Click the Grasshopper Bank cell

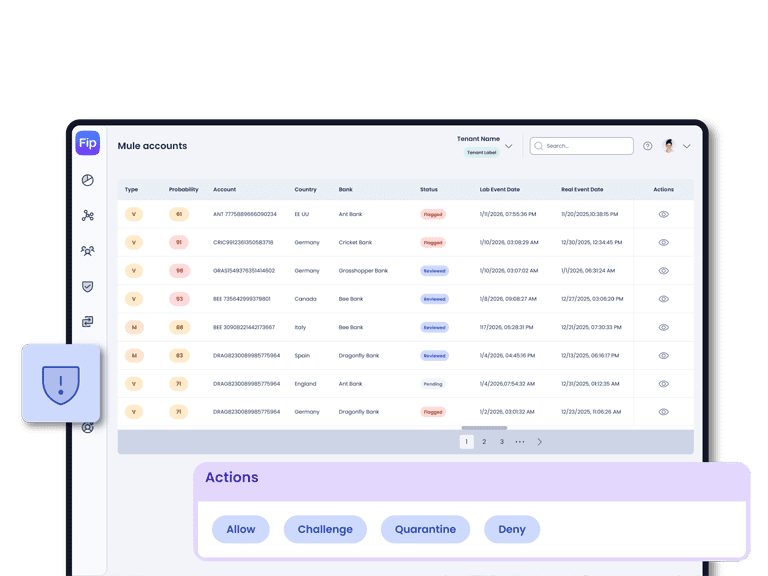363,271
